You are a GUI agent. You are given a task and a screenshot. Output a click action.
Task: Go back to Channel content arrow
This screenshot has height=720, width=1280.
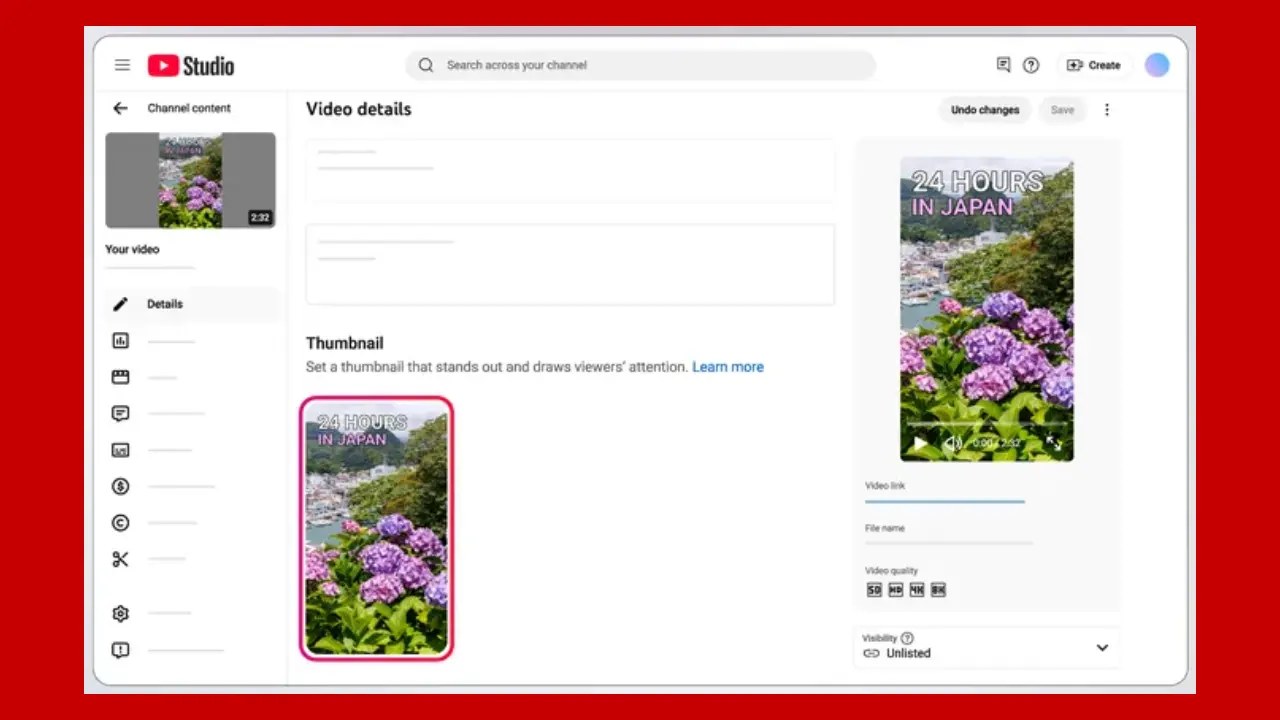(x=120, y=108)
